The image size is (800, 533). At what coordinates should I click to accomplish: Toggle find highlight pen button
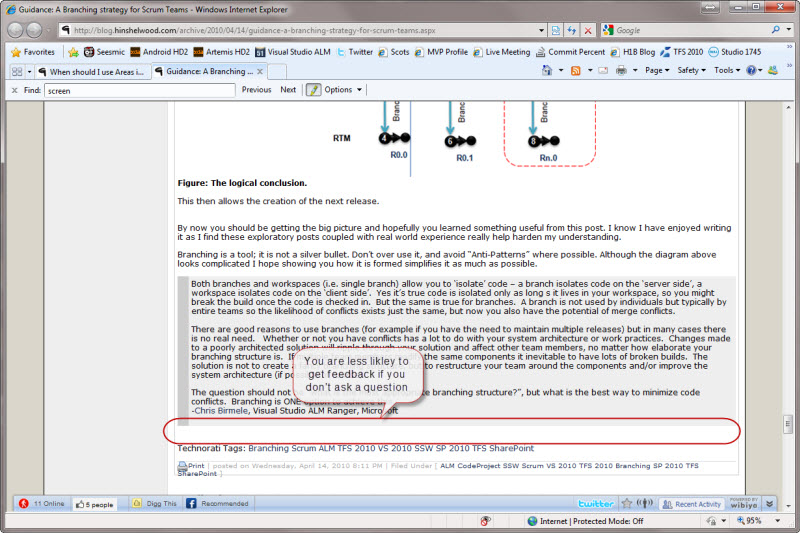(313, 90)
